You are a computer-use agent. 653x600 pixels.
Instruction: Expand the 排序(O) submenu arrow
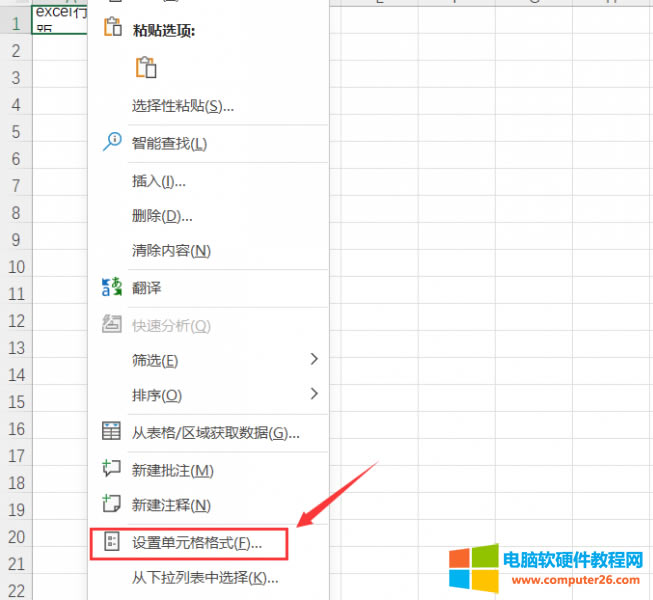coord(314,393)
